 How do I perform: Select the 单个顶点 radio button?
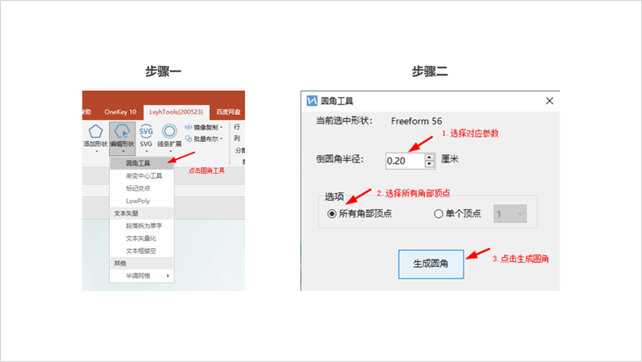click(x=438, y=214)
